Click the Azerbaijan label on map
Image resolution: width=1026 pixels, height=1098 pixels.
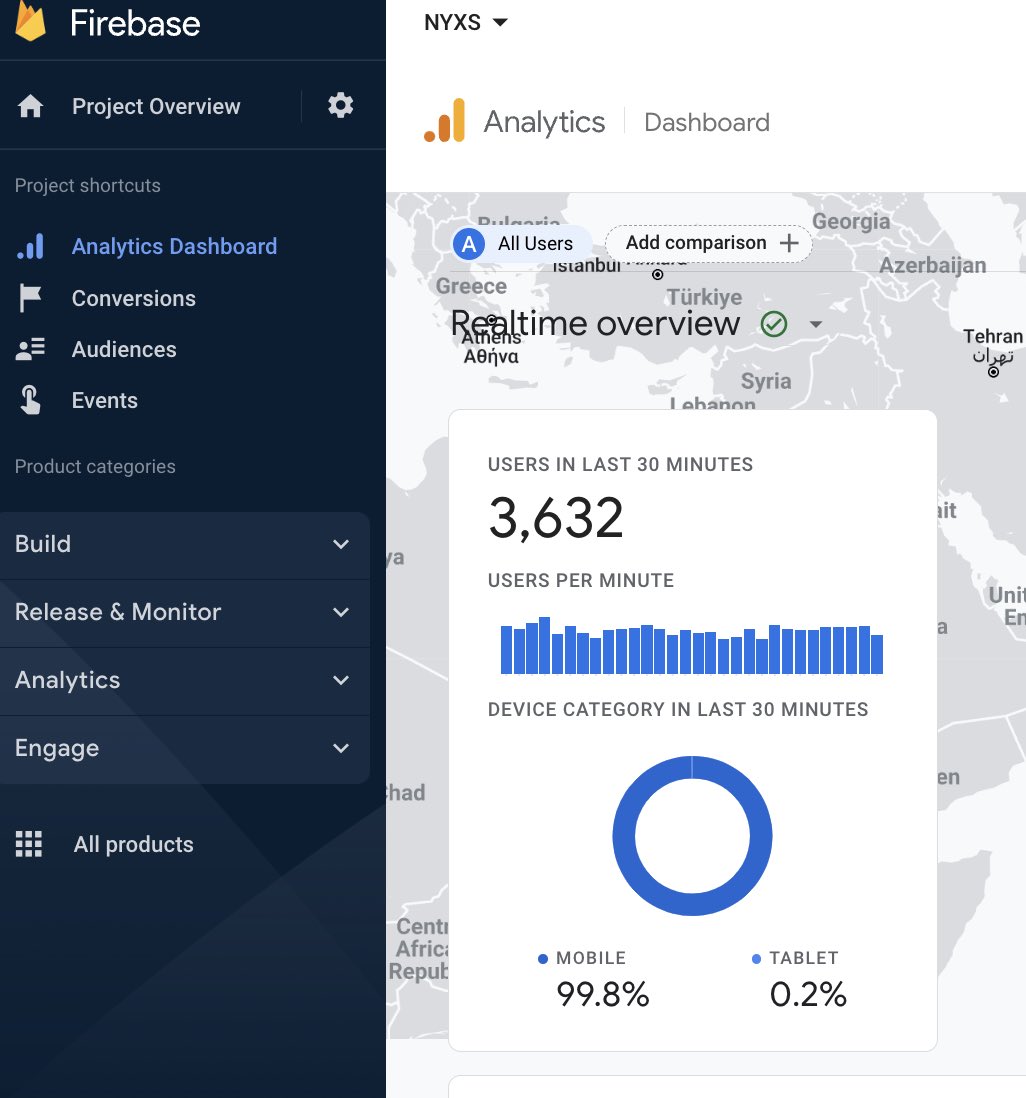pos(932,265)
